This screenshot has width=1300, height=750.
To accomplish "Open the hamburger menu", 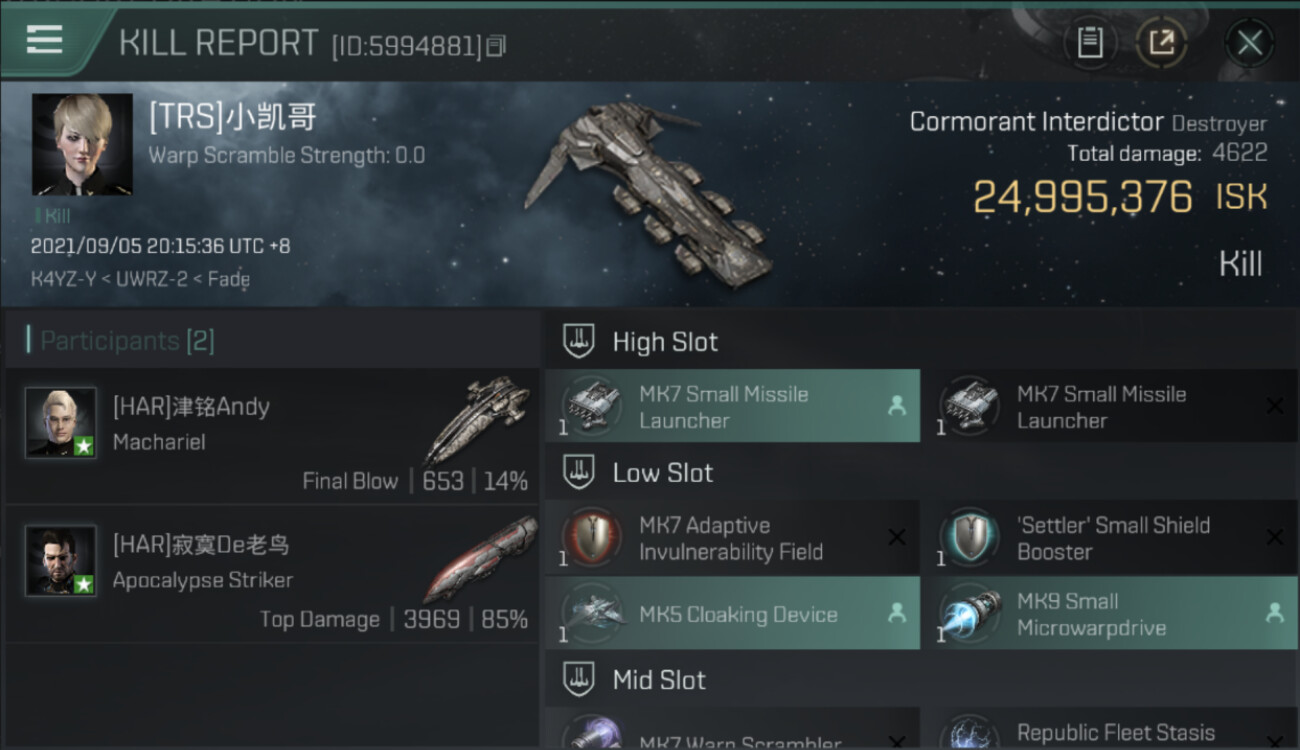I will [44, 40].
